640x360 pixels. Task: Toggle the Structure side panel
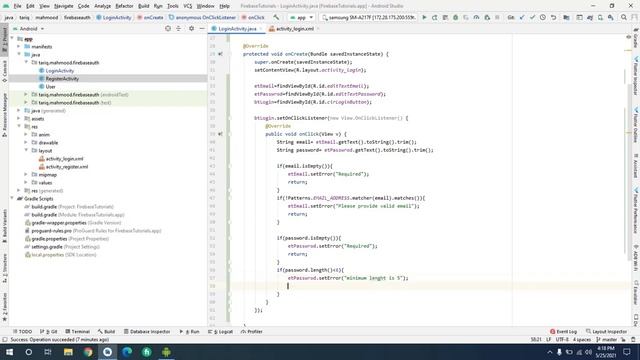4,268
